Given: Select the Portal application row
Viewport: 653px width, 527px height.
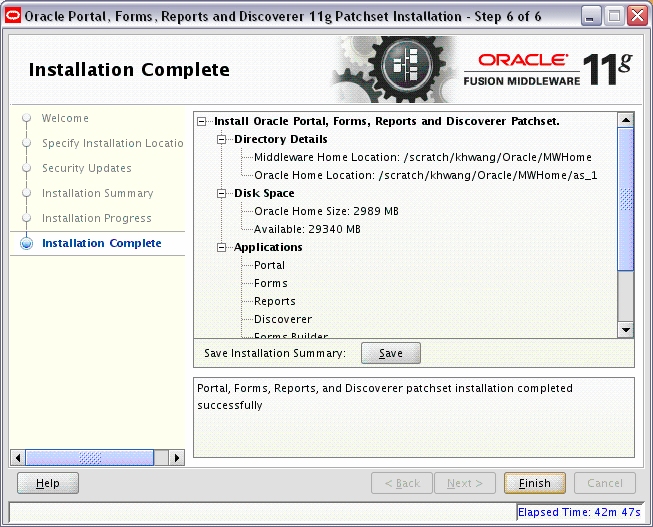Looking at the screenshot, I should pyautogui.click(x=269, y=265).
